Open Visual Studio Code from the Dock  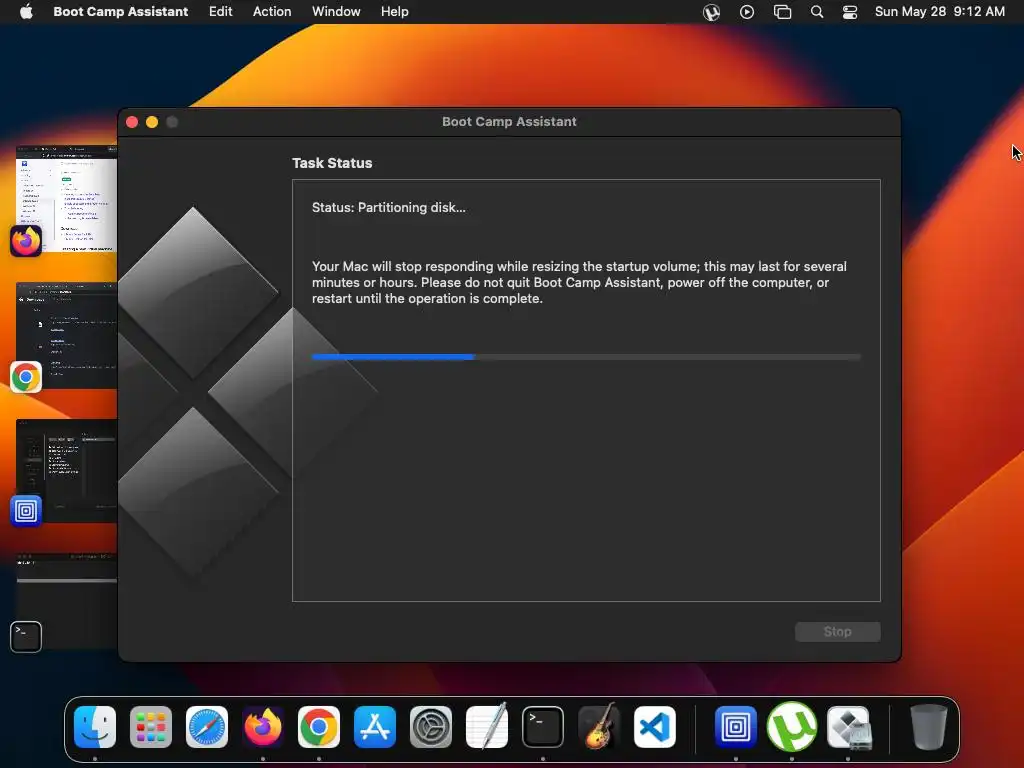[x=655, y=727]
